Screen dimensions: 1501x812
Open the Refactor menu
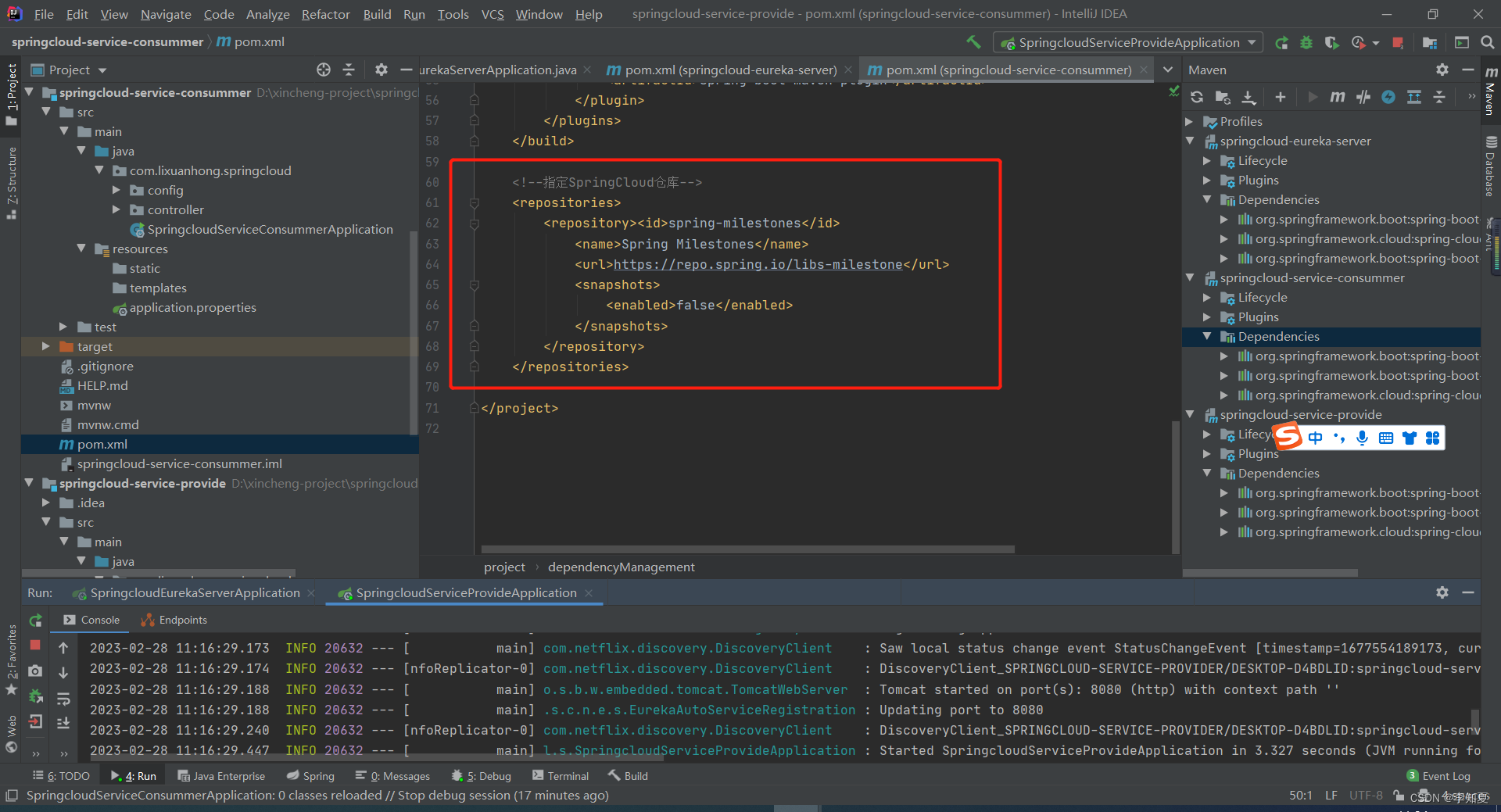(x=325, y=14)
